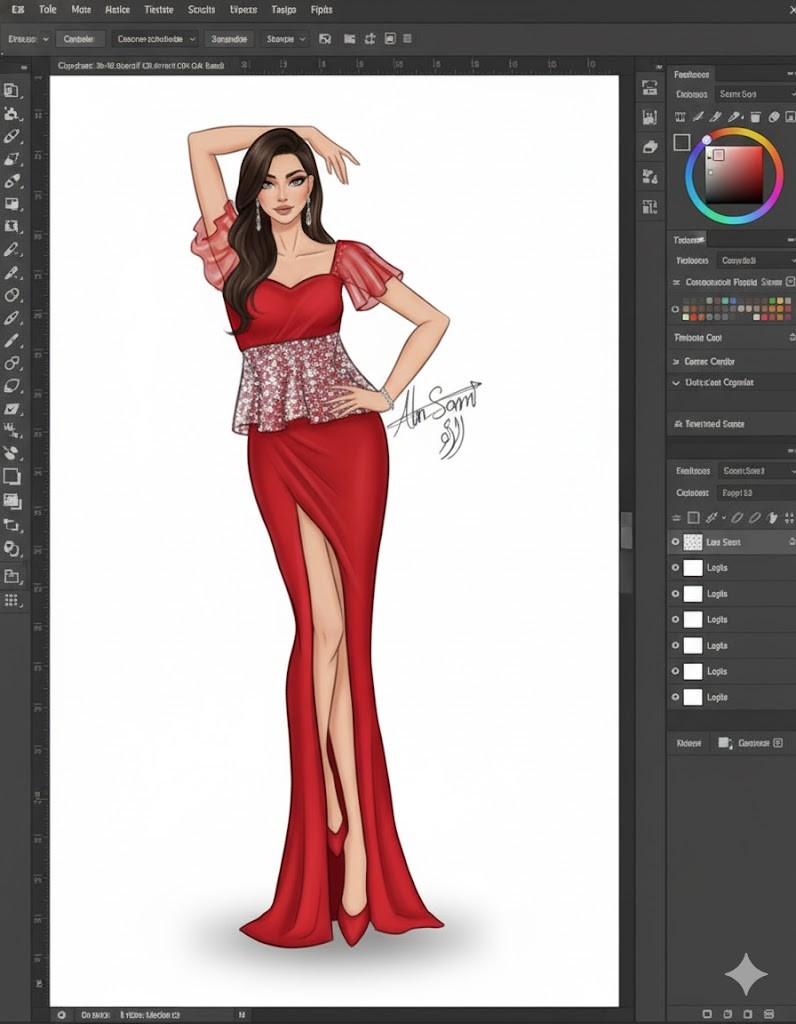Select the square shape tool in left toolbar
This screenshot has width=796, height=1024.
[x=12, y=476]
